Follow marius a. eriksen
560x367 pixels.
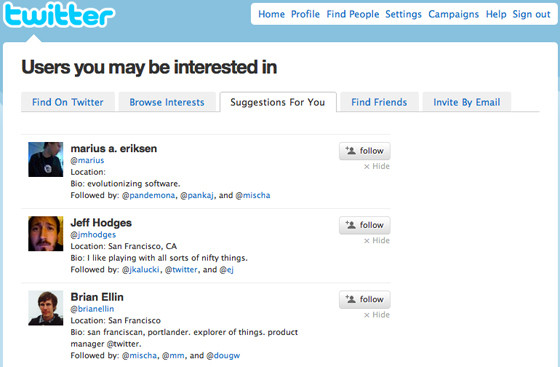[x=365, y=151]
